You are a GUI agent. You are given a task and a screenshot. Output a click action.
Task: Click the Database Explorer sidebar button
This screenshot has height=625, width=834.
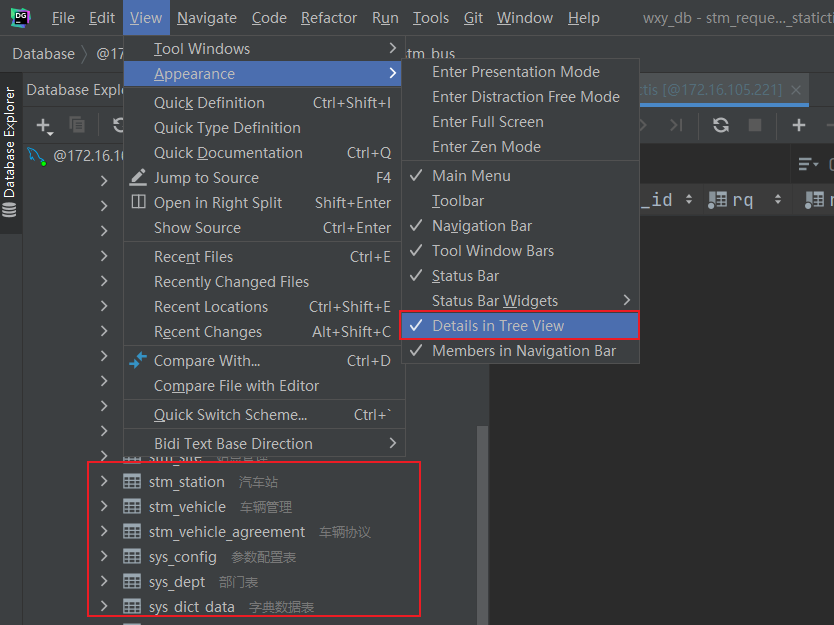click(9, 150)
